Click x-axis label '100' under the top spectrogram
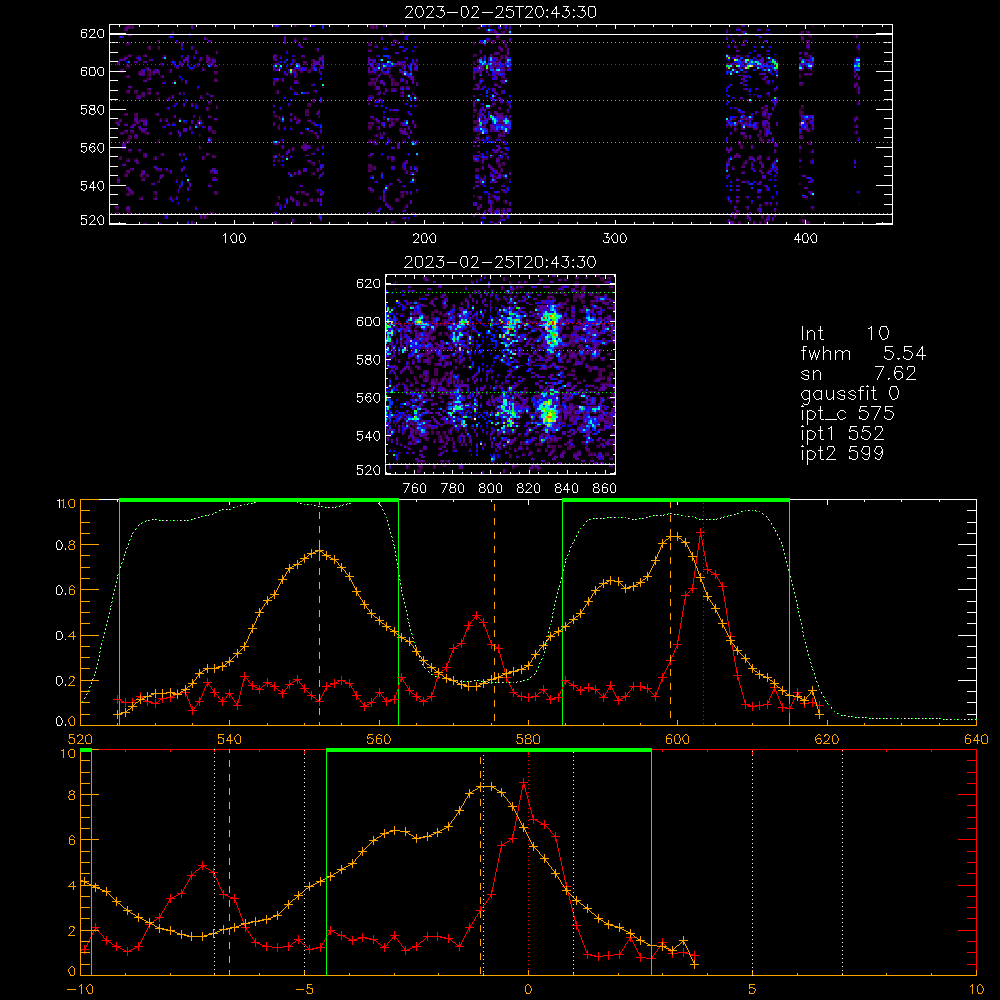 click(234, 239)
